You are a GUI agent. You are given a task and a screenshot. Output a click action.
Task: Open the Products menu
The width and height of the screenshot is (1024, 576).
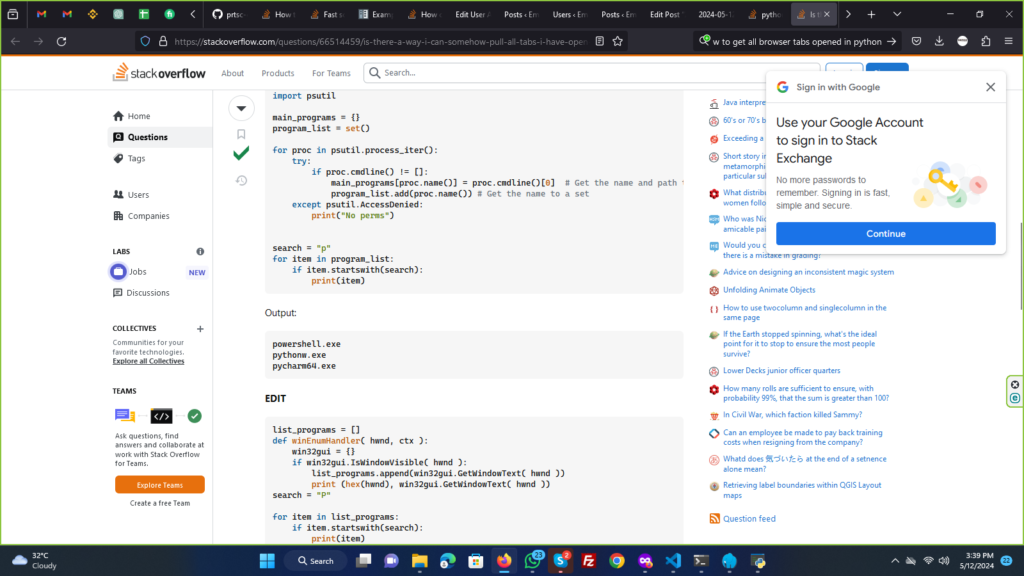pos(278,73)
